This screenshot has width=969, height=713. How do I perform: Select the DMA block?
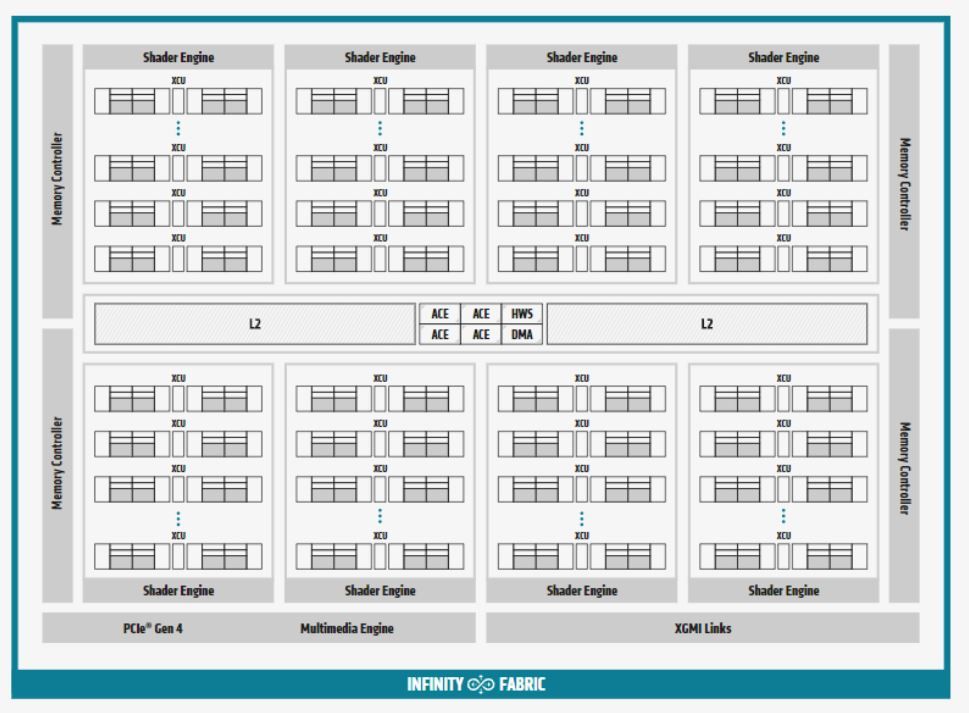(x=522, y=334)
